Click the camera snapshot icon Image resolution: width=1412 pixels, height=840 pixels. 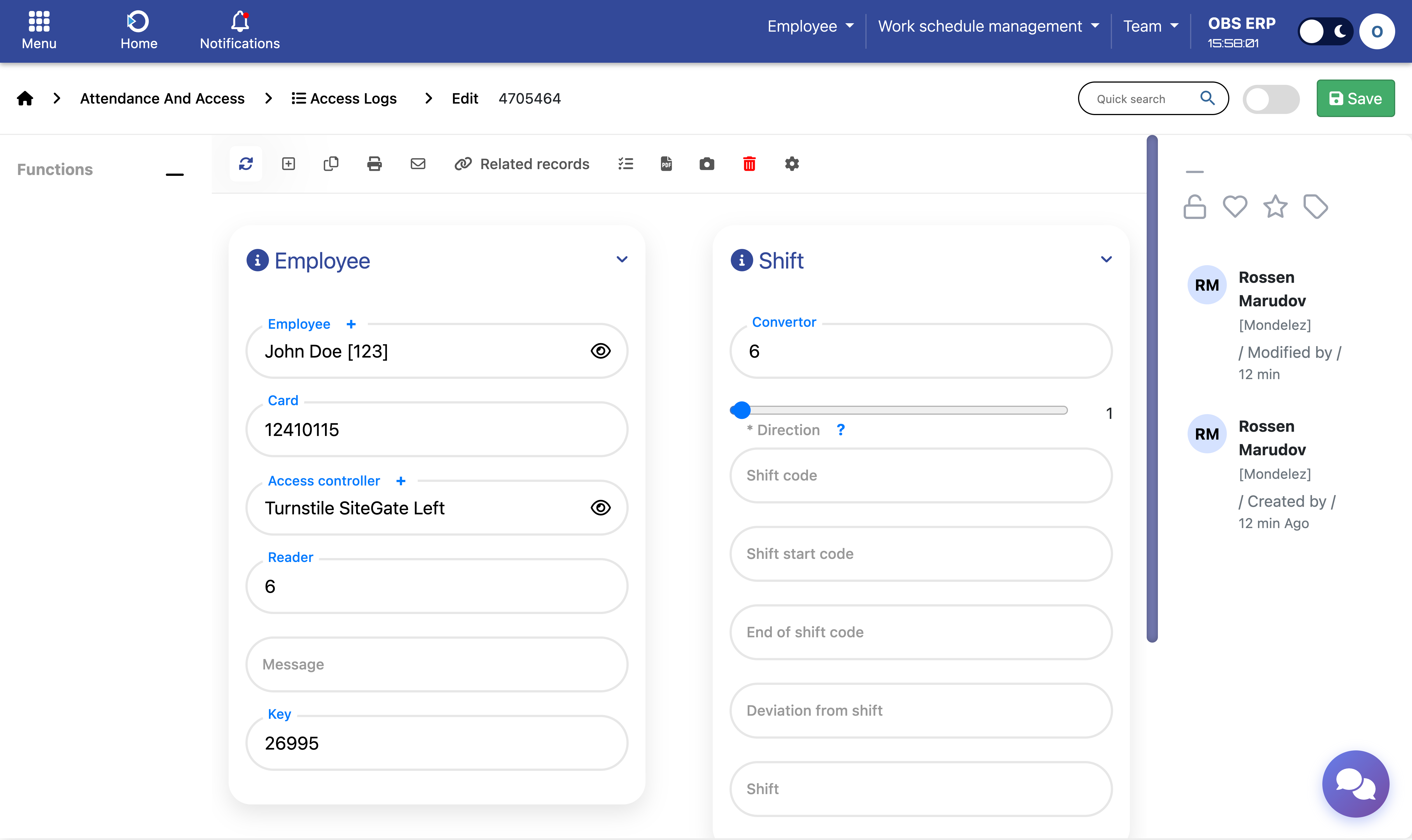pyautogui.click(x=706, y=164)
